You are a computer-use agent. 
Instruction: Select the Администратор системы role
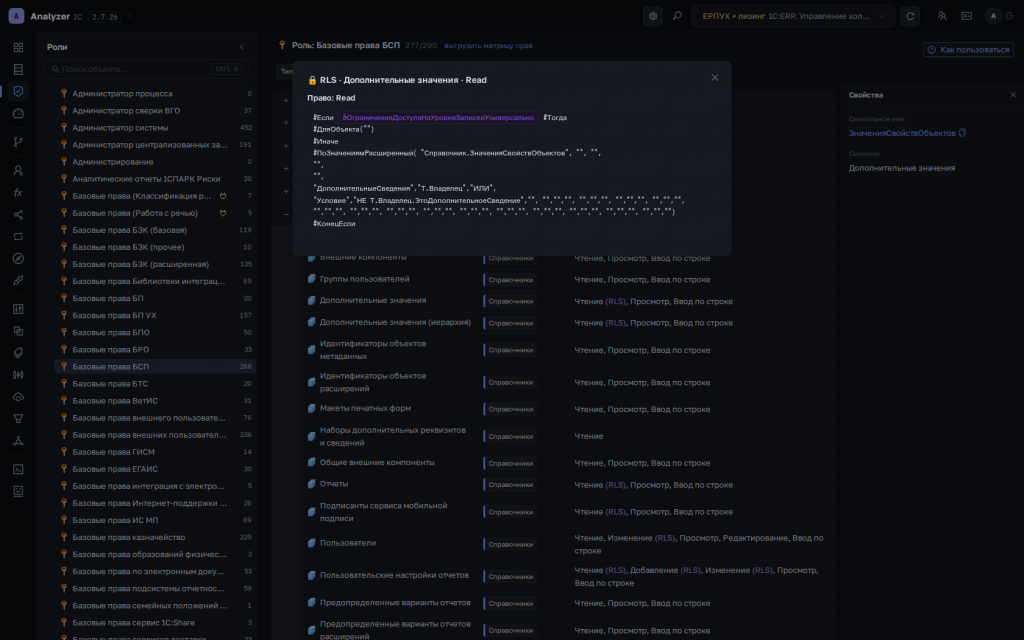tap(155, 127)
